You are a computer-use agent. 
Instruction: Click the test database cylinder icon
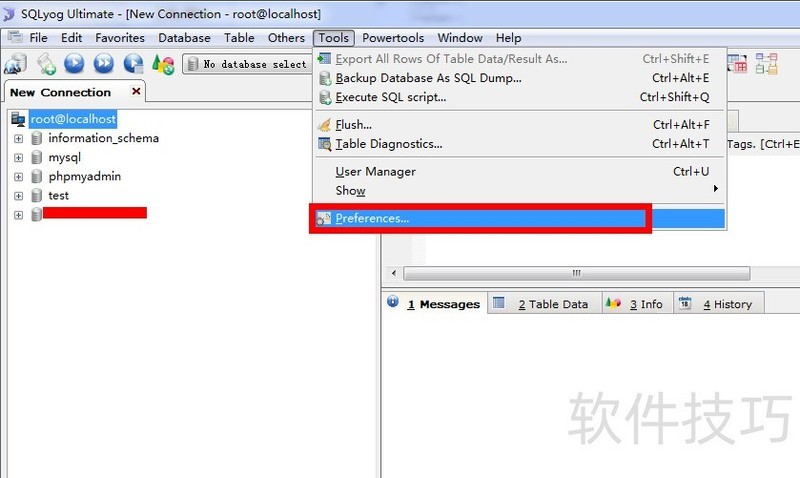click(x=36, y=195)
